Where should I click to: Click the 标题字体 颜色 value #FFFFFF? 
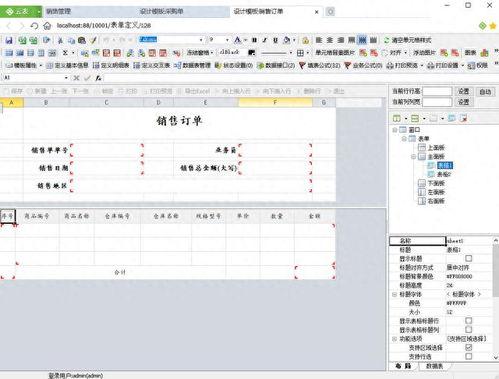[456, 303]
